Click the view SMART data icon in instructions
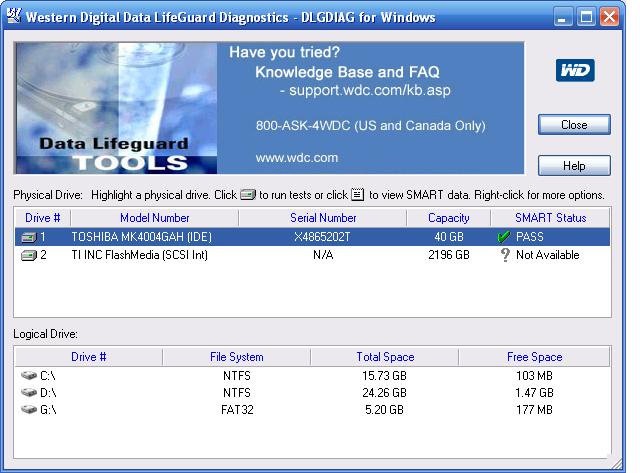 point(358,194)
